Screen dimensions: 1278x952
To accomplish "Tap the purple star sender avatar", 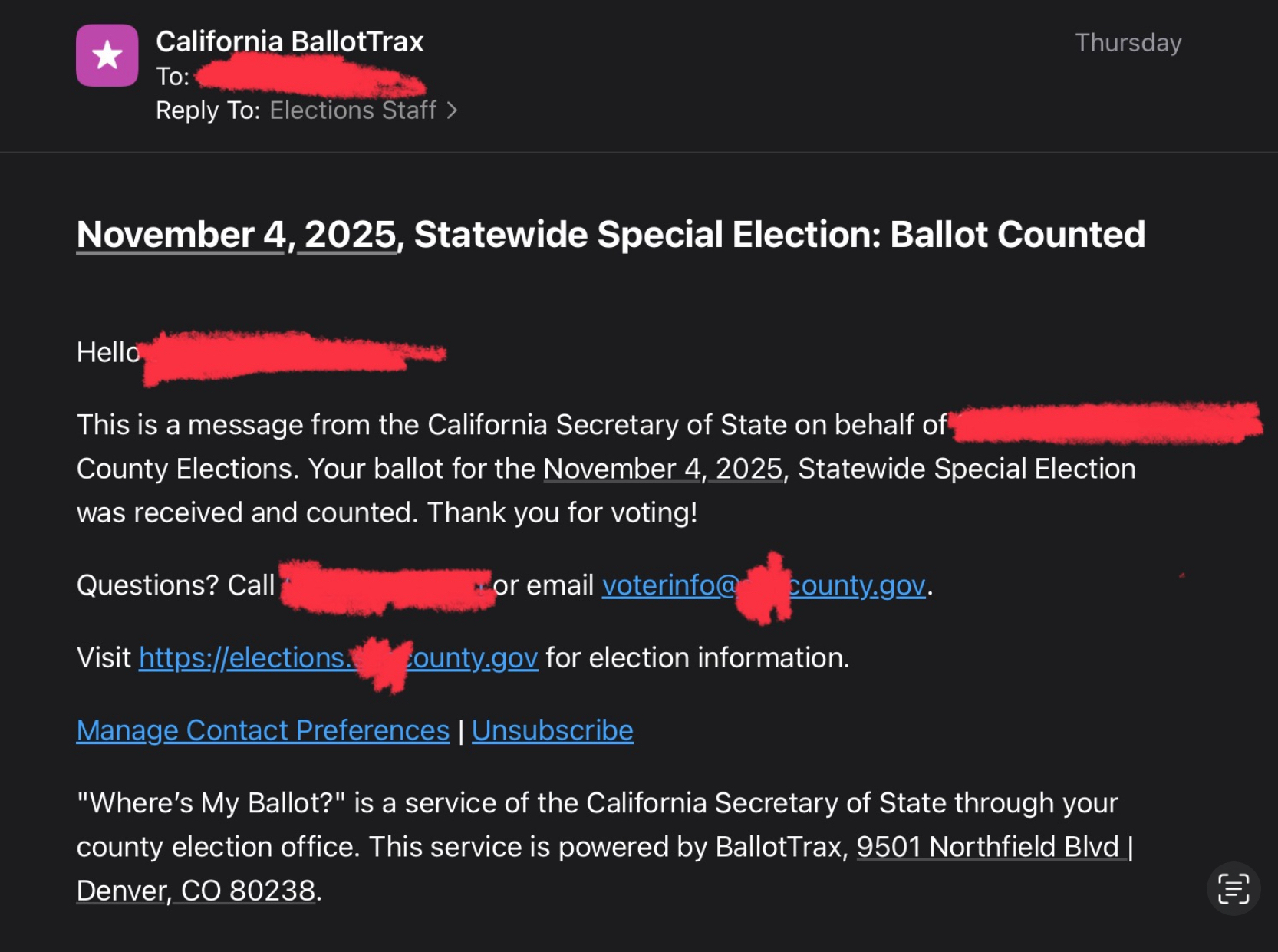I will 107,55.
